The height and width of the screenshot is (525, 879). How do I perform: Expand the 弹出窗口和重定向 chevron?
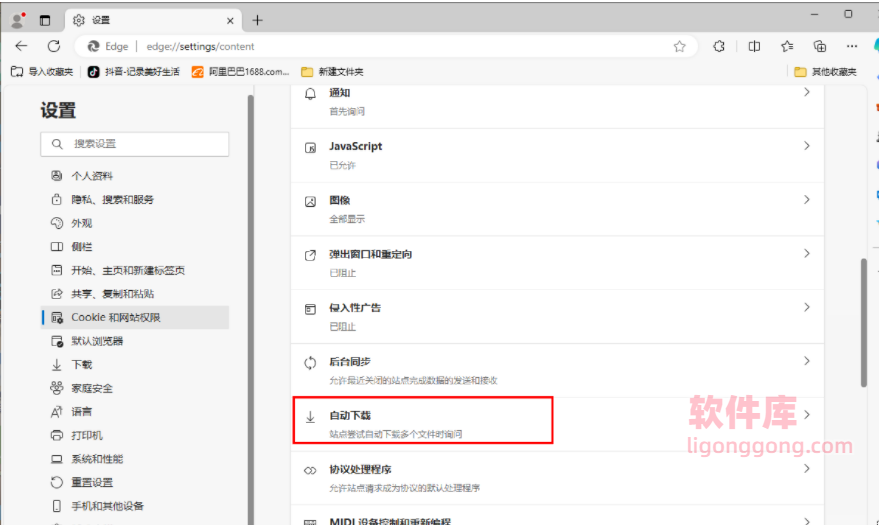807,253
